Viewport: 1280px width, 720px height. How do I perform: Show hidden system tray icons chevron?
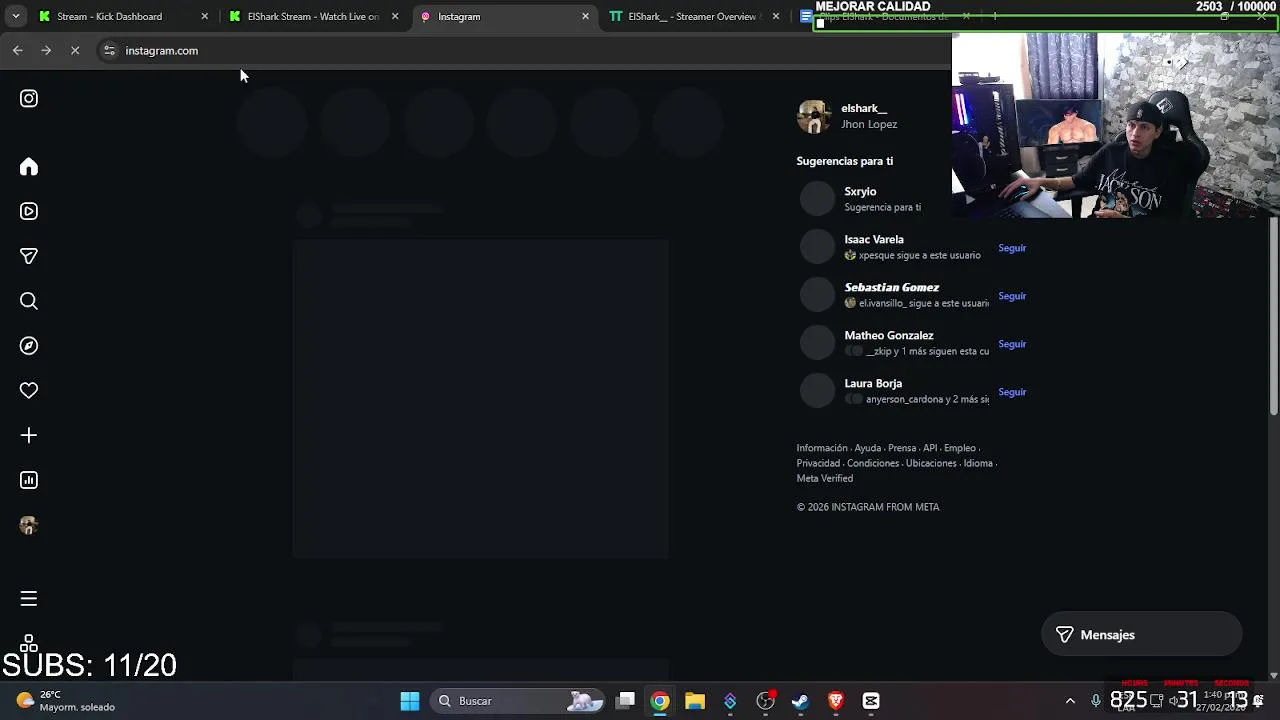1070,701
